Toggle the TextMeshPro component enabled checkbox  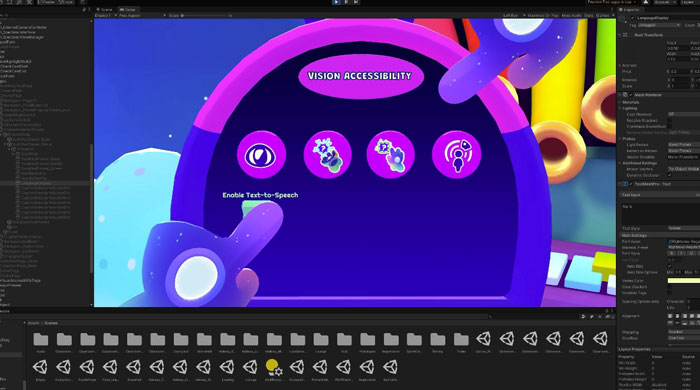(631, 184)
